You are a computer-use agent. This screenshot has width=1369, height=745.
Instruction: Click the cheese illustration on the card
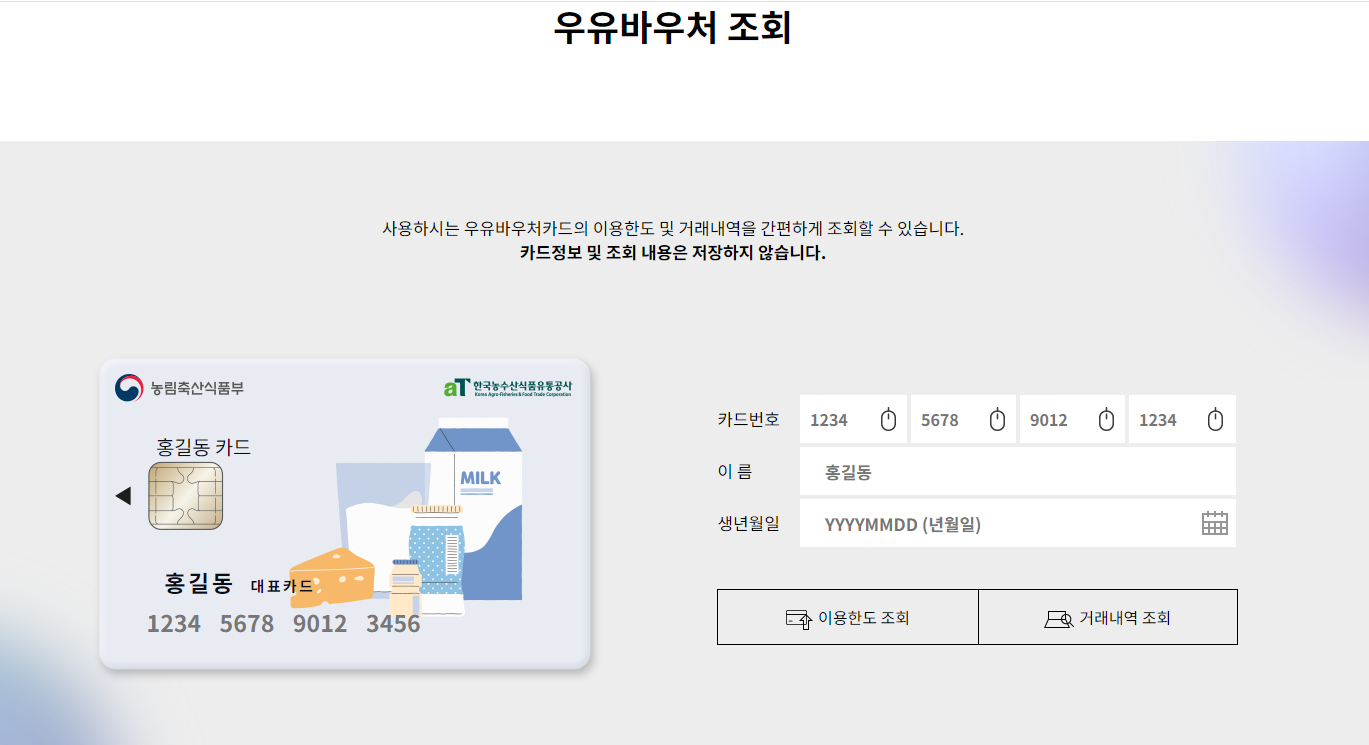(x=333, y=576)
